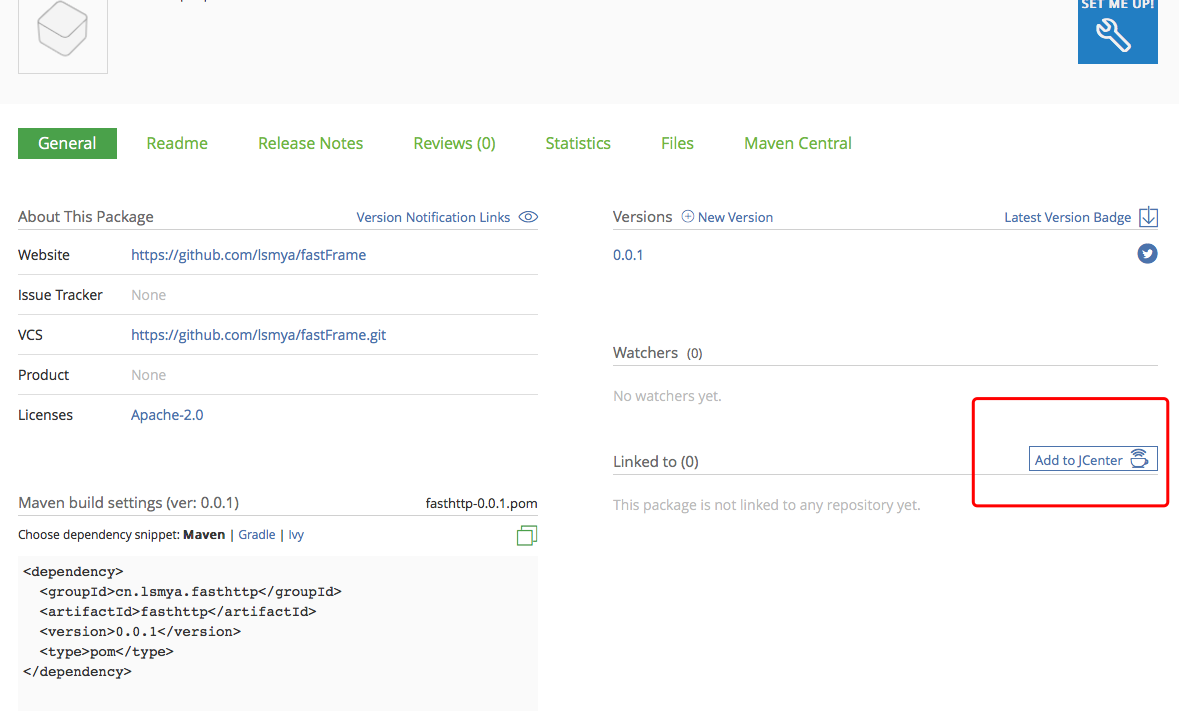Open the github.com/lsmya/fastFrame website link
This screenshot has height=714, width=1179.
tap(248, 255)
